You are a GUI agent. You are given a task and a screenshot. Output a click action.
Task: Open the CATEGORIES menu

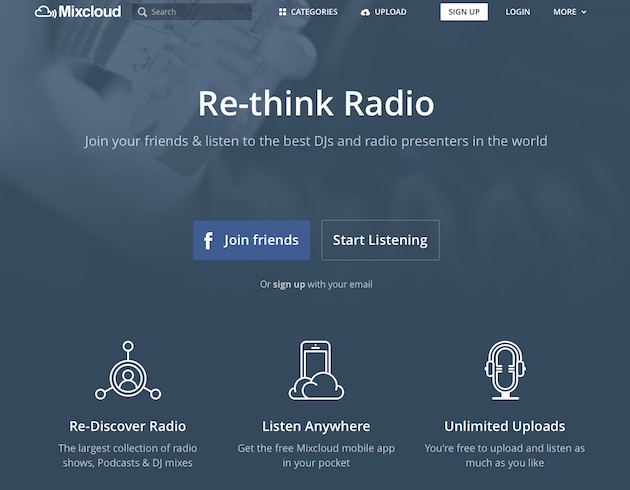[x=308, y=12]
